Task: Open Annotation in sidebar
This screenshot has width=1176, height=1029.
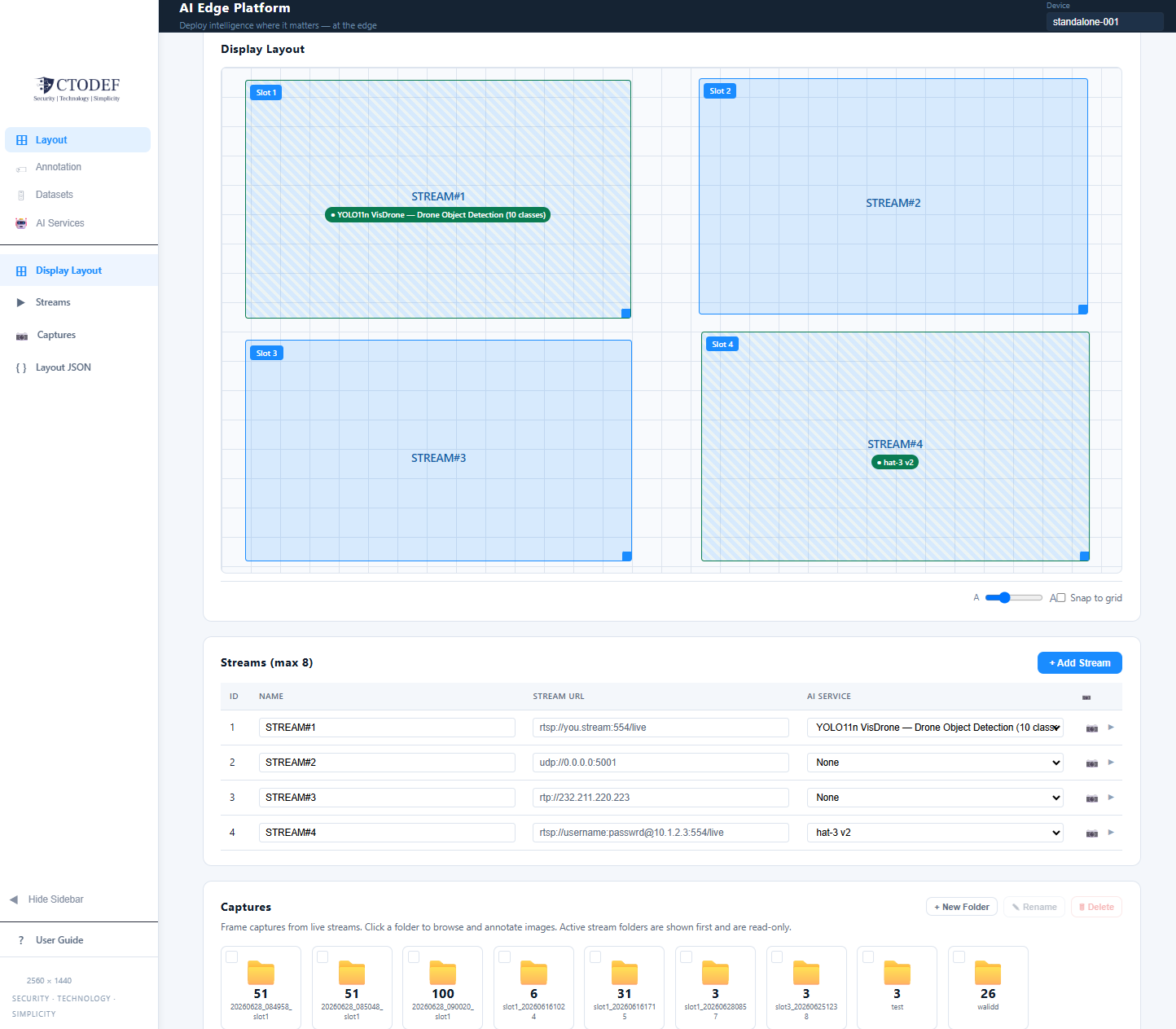Action: pyautogui.click(x=78, y=167)
